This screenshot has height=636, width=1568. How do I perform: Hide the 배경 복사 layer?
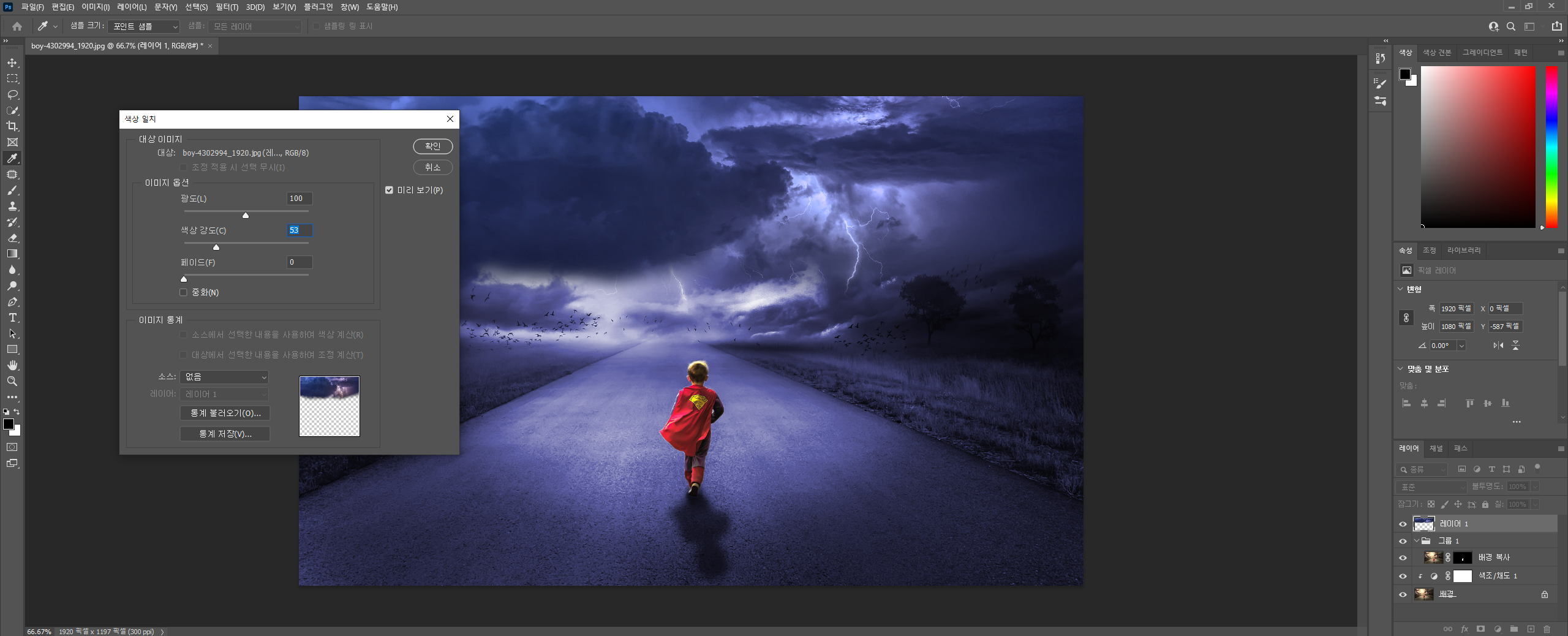[x=1403, y=558]
